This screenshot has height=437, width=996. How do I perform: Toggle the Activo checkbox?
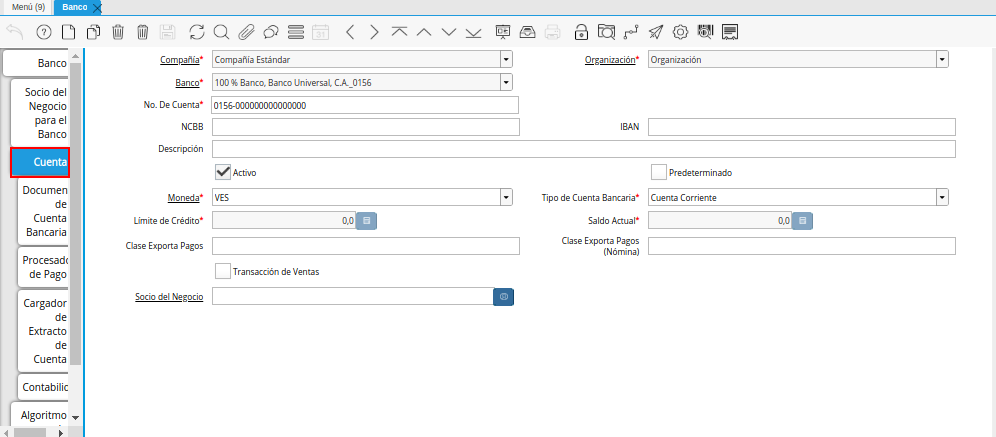click(x=223, y=172)
